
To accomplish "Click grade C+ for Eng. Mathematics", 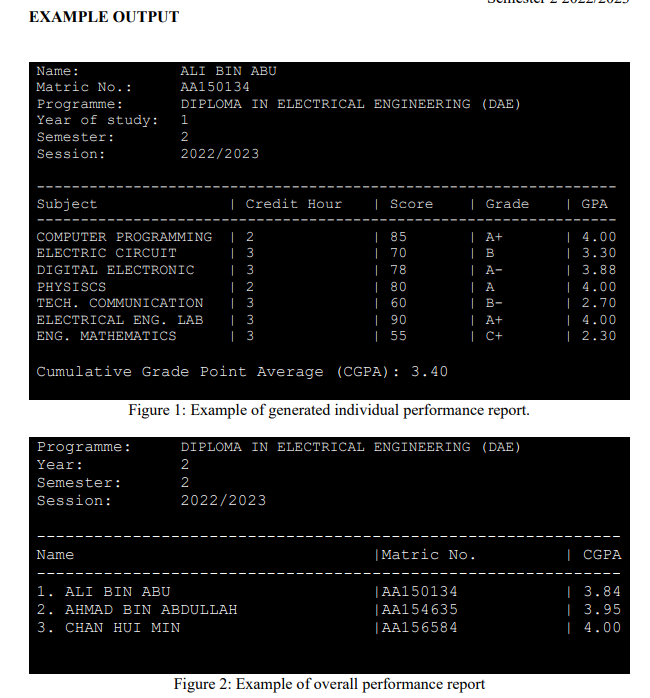I will 494,336.
